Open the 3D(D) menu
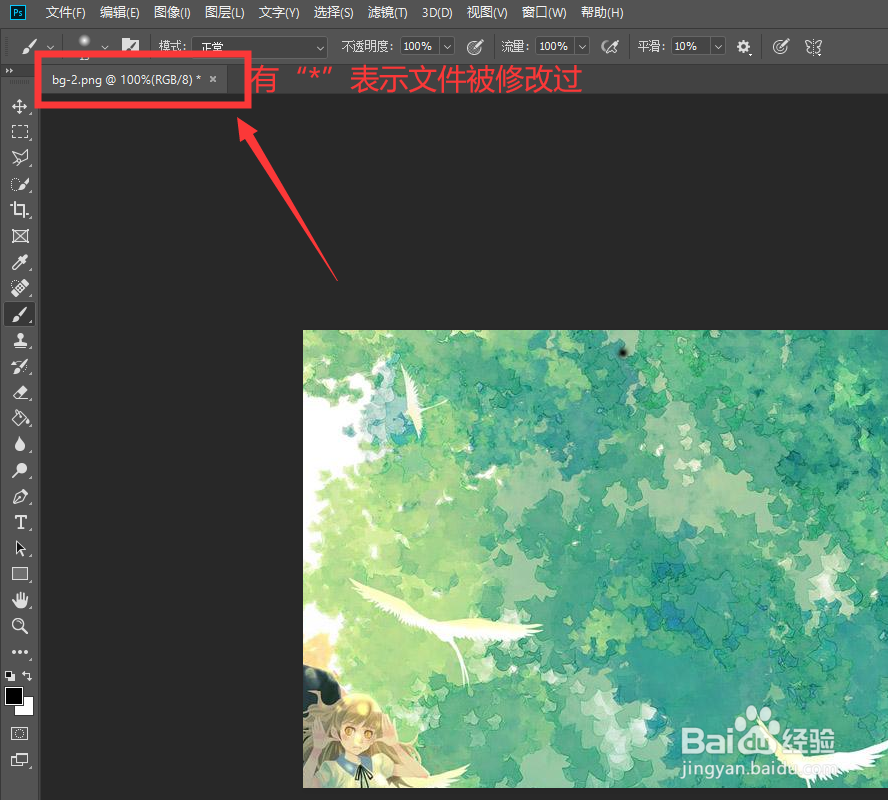 437,12
